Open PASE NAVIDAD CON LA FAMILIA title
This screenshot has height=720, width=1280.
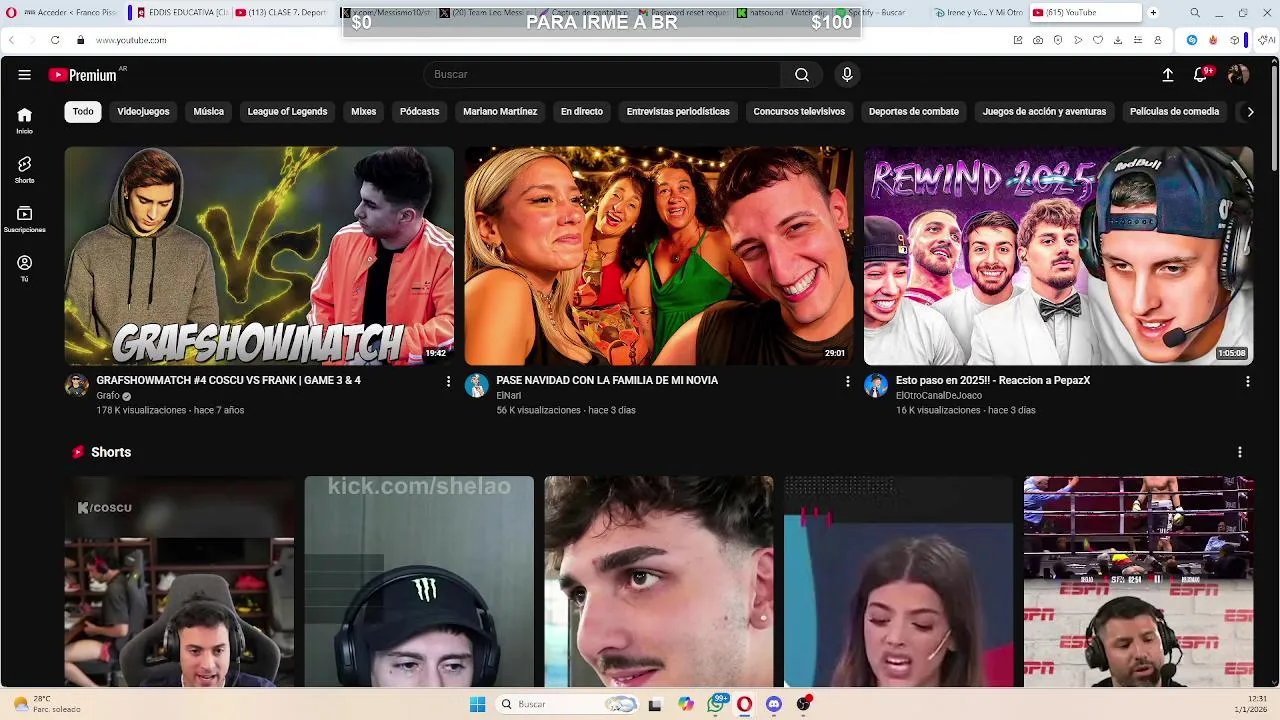pos(607,381)
